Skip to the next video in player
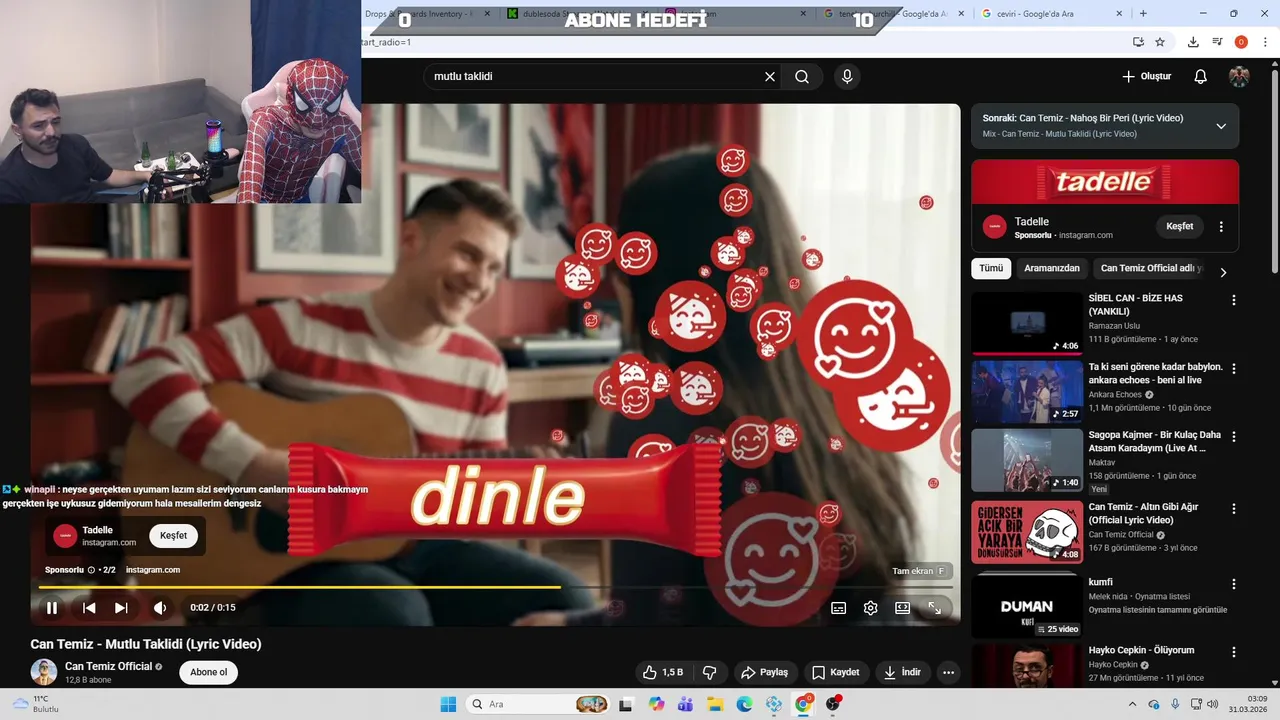 121,608
